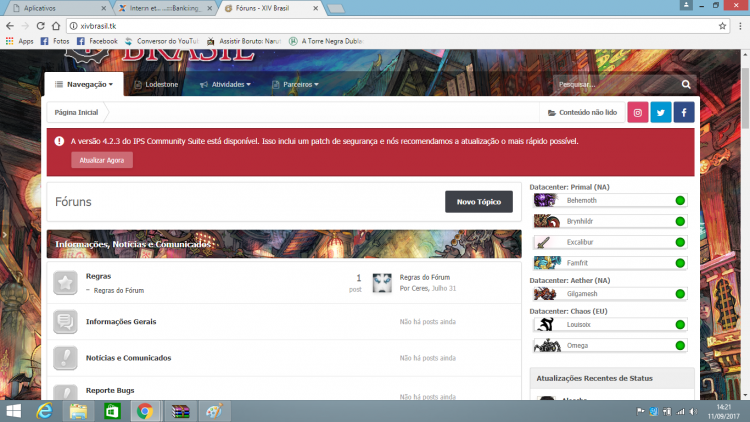
Task: Bookmark this page with star icon
Action: tap(722, 26)
